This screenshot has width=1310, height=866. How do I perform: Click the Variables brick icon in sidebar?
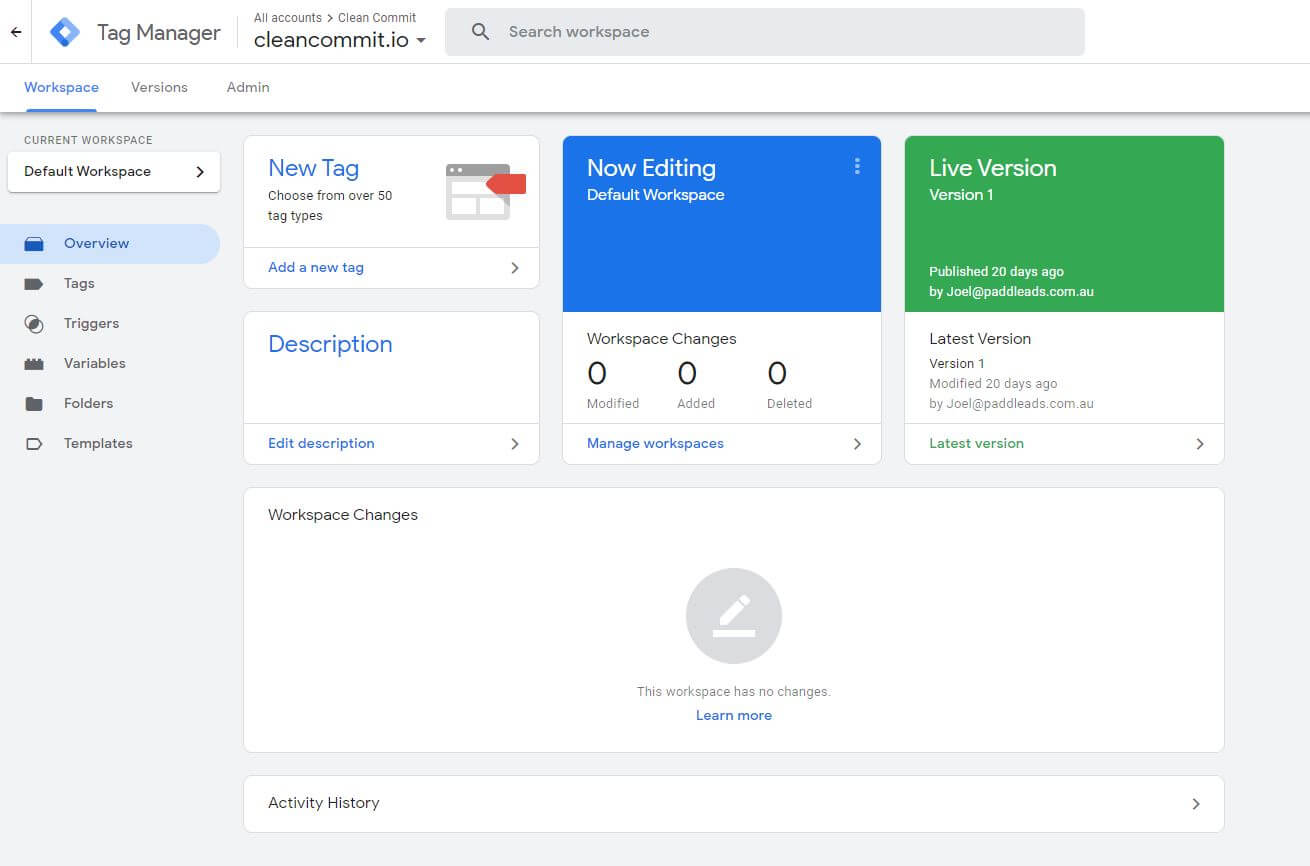pos(34,364)
